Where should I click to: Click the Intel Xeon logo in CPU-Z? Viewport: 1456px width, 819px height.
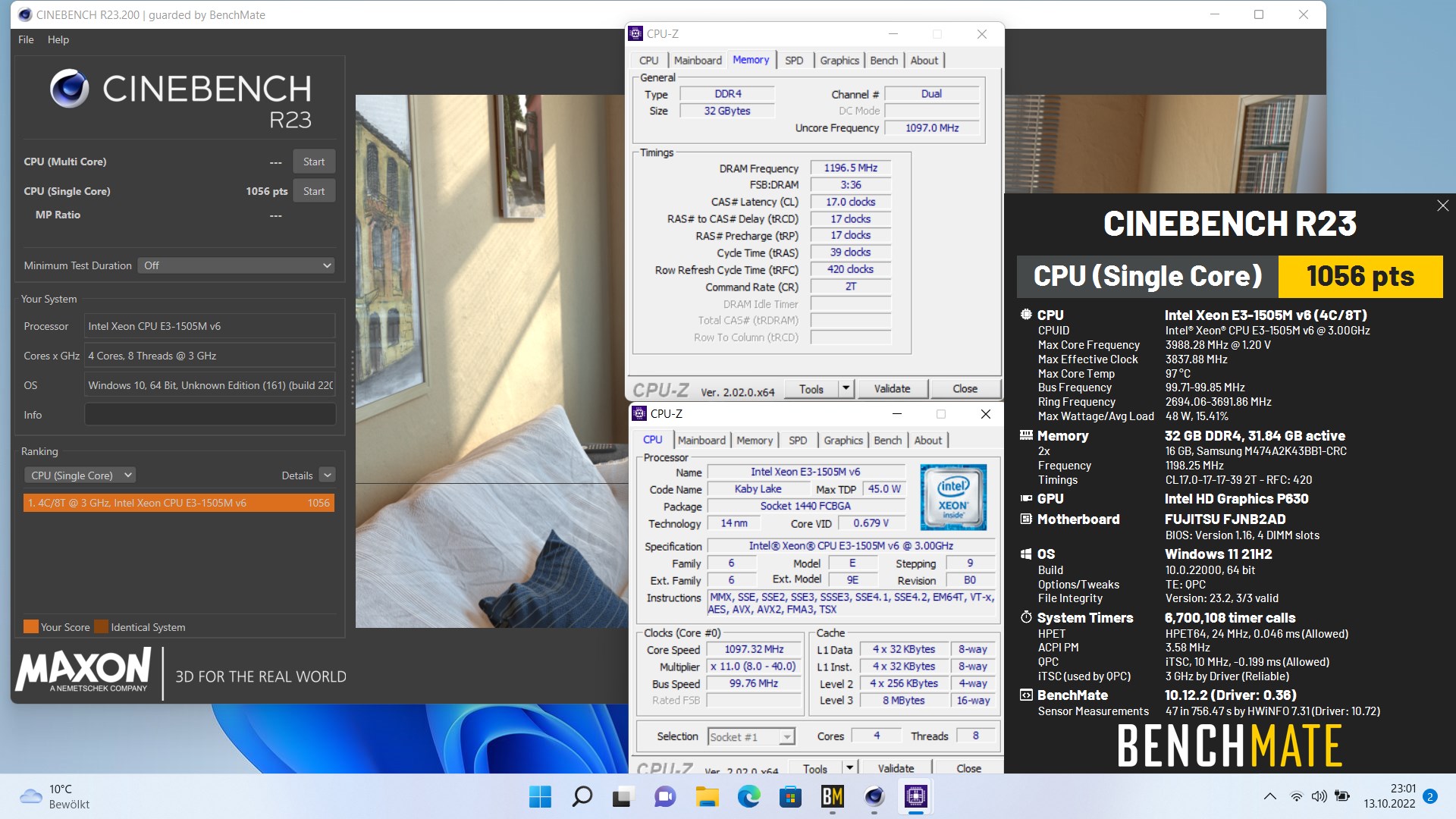click(x=953, y=497)
